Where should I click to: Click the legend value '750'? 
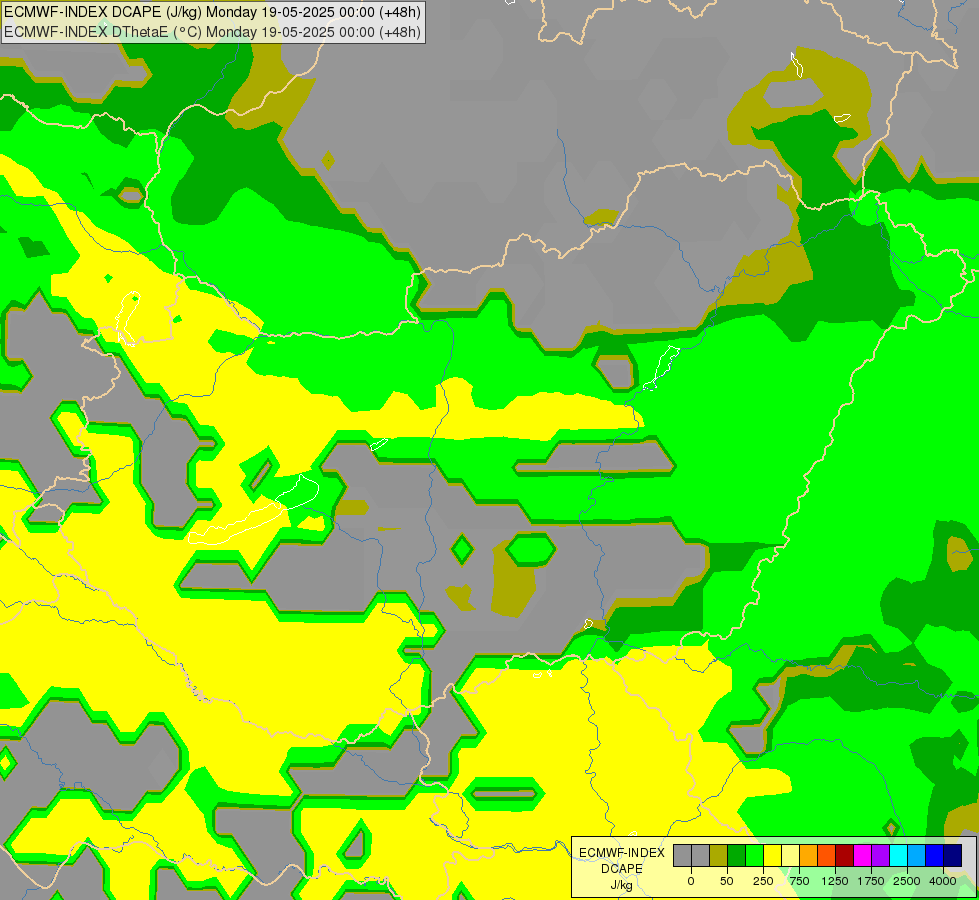click(799, 881)
